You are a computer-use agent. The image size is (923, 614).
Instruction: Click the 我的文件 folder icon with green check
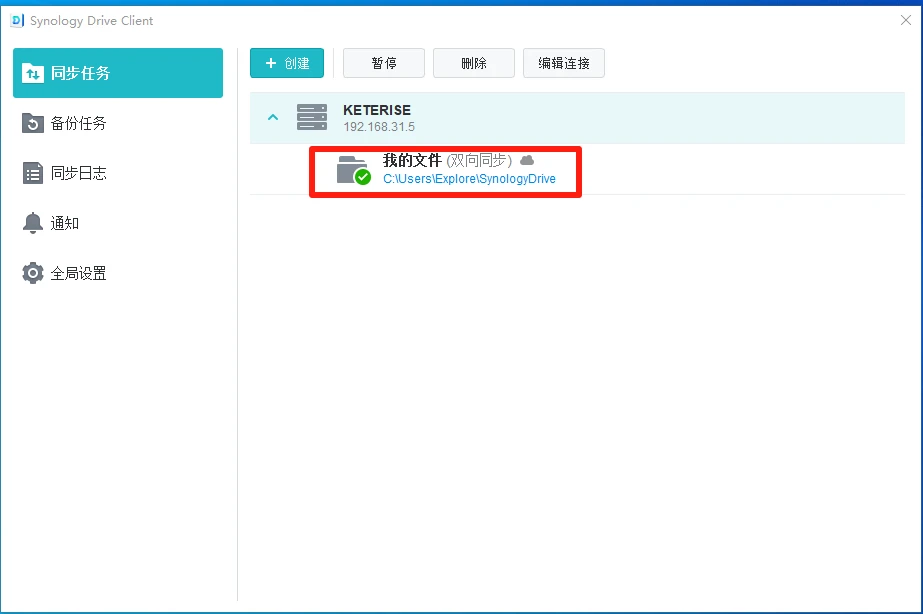(354, 170)
